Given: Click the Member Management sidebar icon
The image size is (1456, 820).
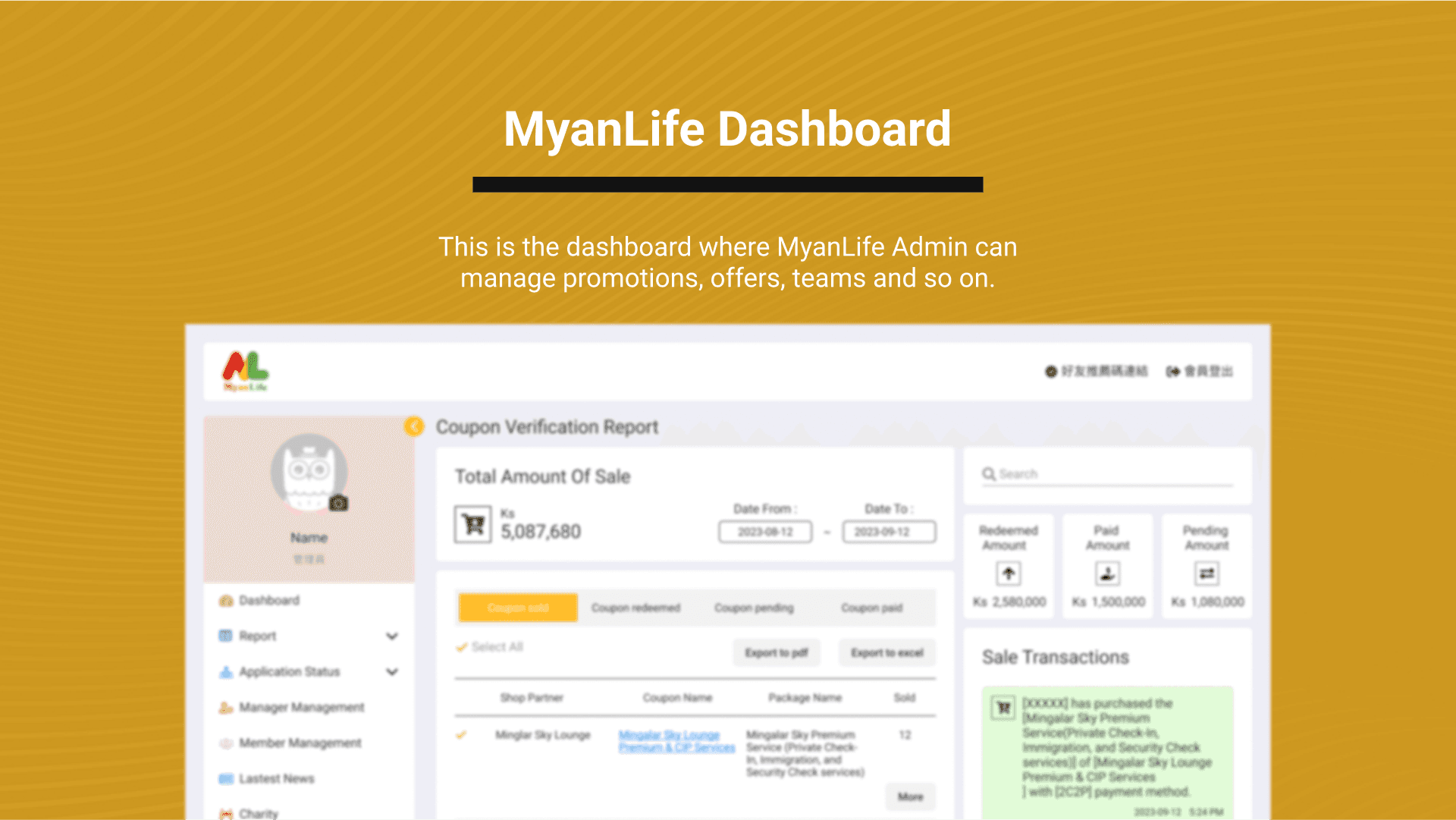Looking at the screenshot, I should tap(226, 743).
